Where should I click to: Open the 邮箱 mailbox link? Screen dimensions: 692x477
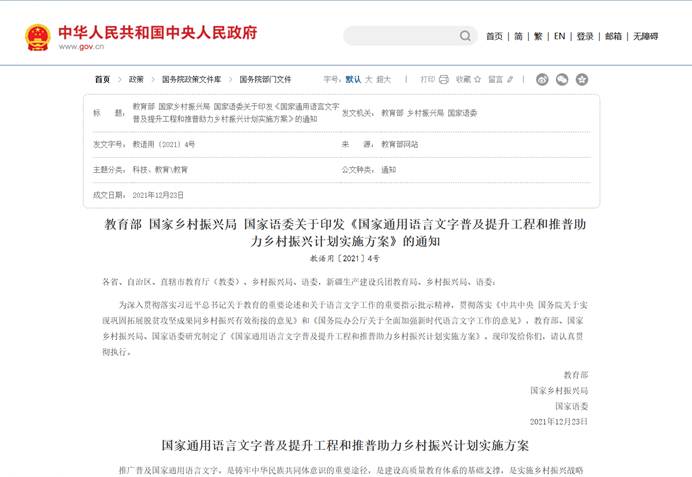pyautogui.click(x=613, y=36)
